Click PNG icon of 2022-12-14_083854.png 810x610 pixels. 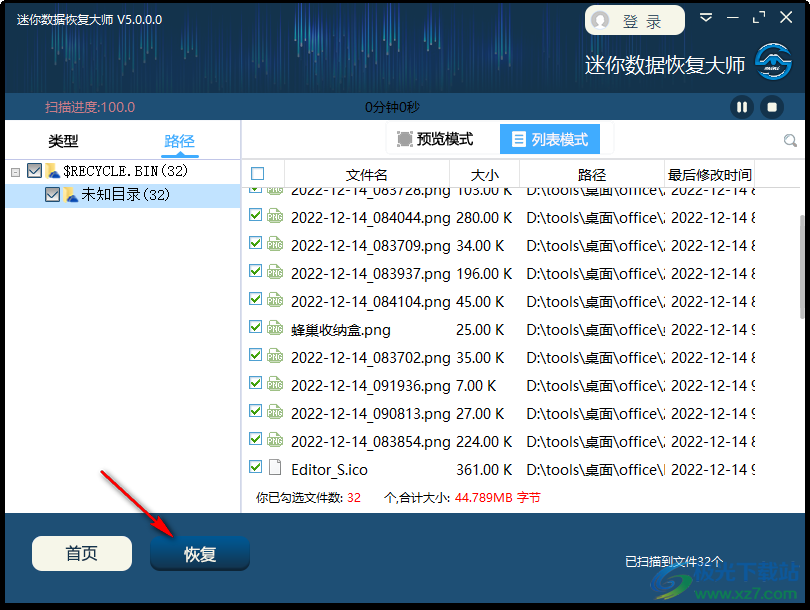pyautogui.click(x=275, y=440)
